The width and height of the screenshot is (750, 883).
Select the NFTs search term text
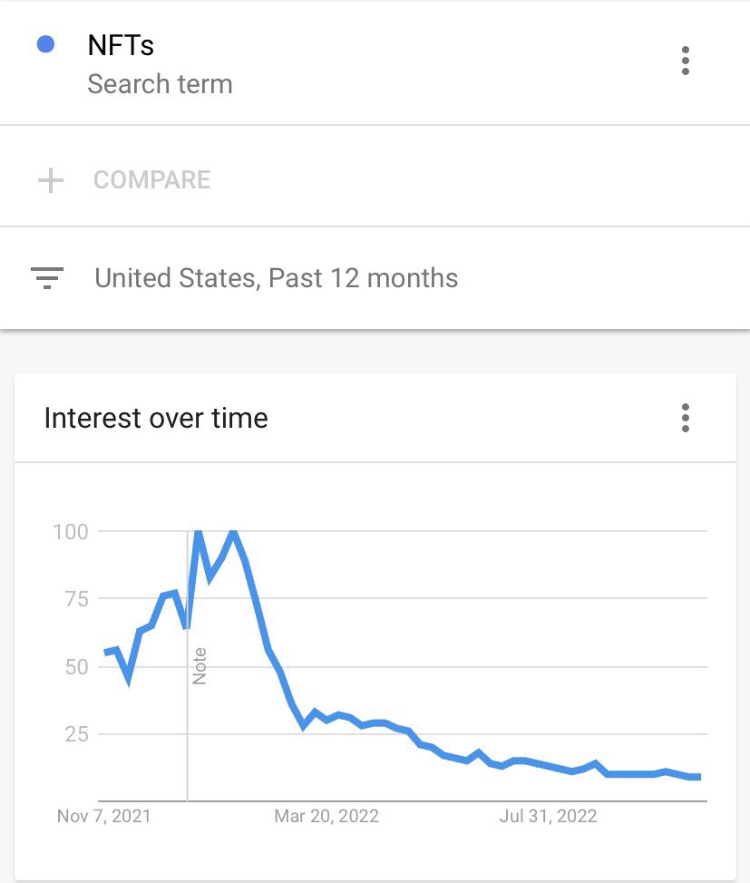121,45
